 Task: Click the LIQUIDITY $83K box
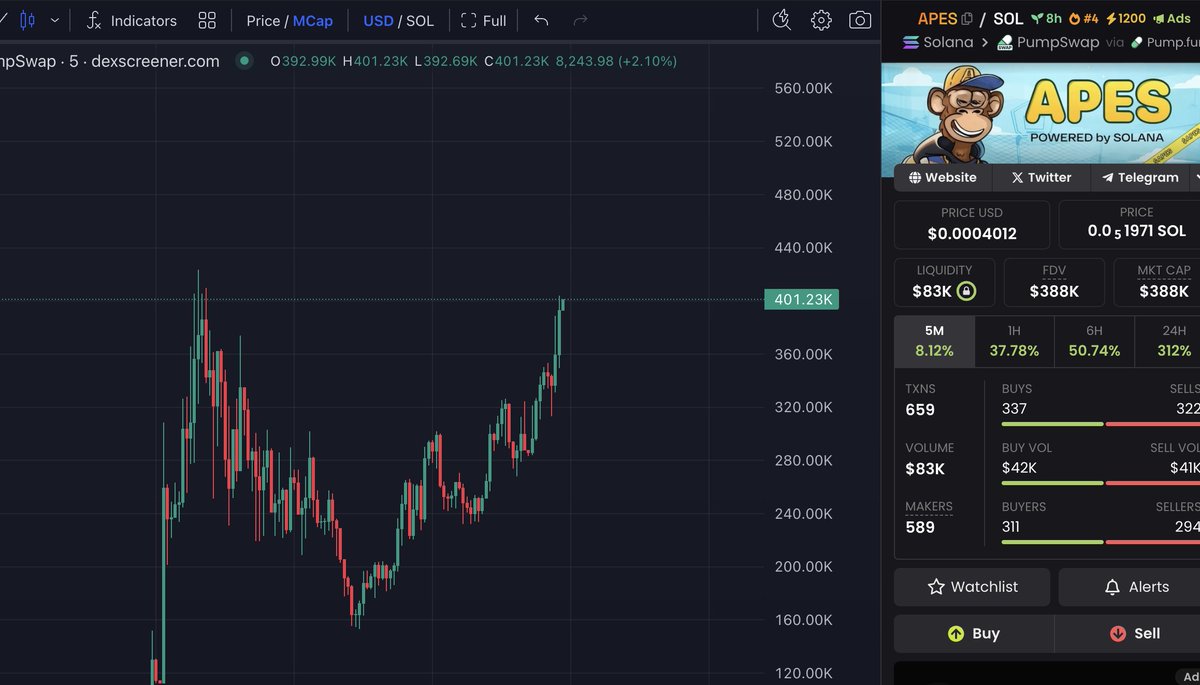[x=944, y=282]
